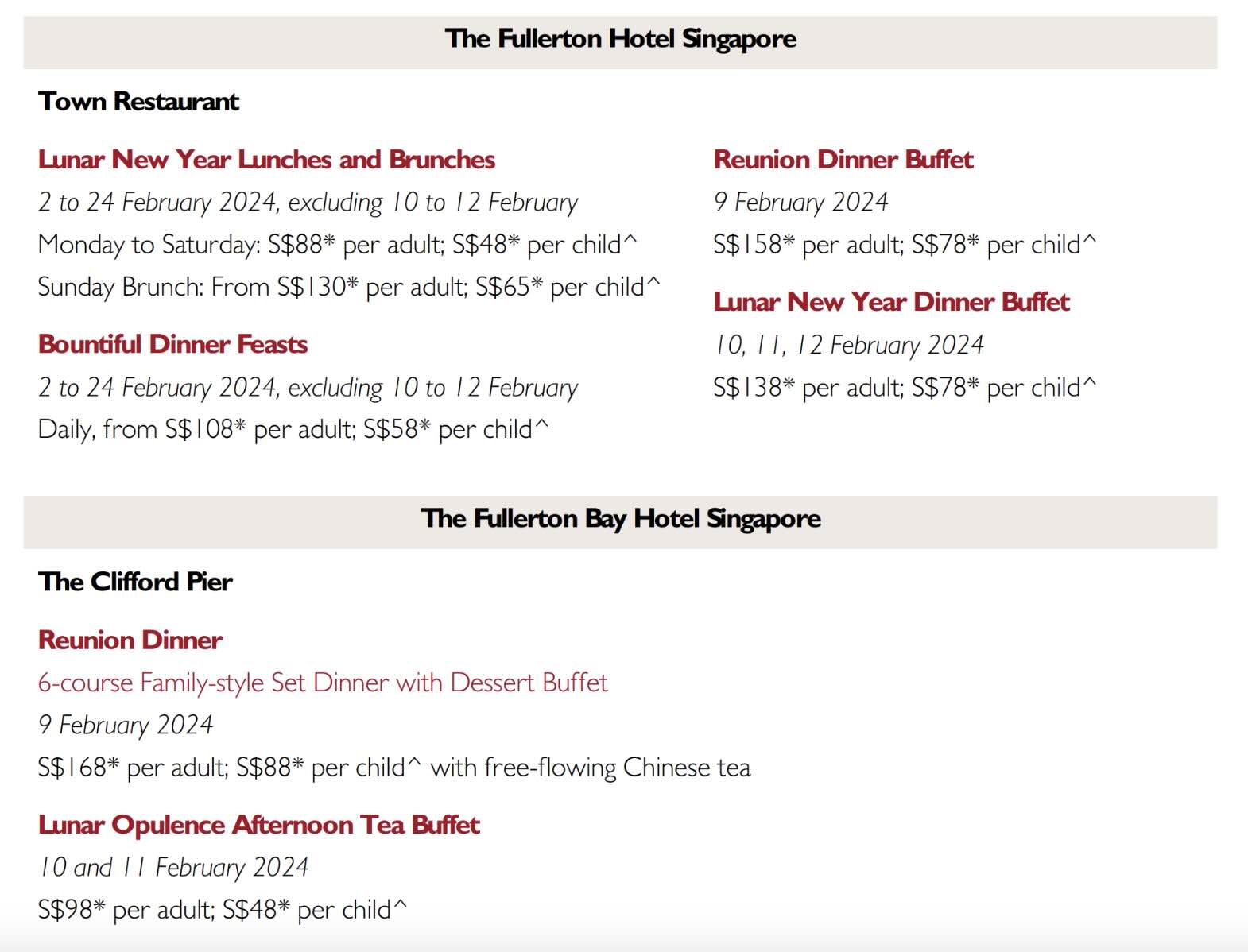Click the S$158 per adult price line
The height and width of the screenshot is (952, 1248).
point(904,245)
